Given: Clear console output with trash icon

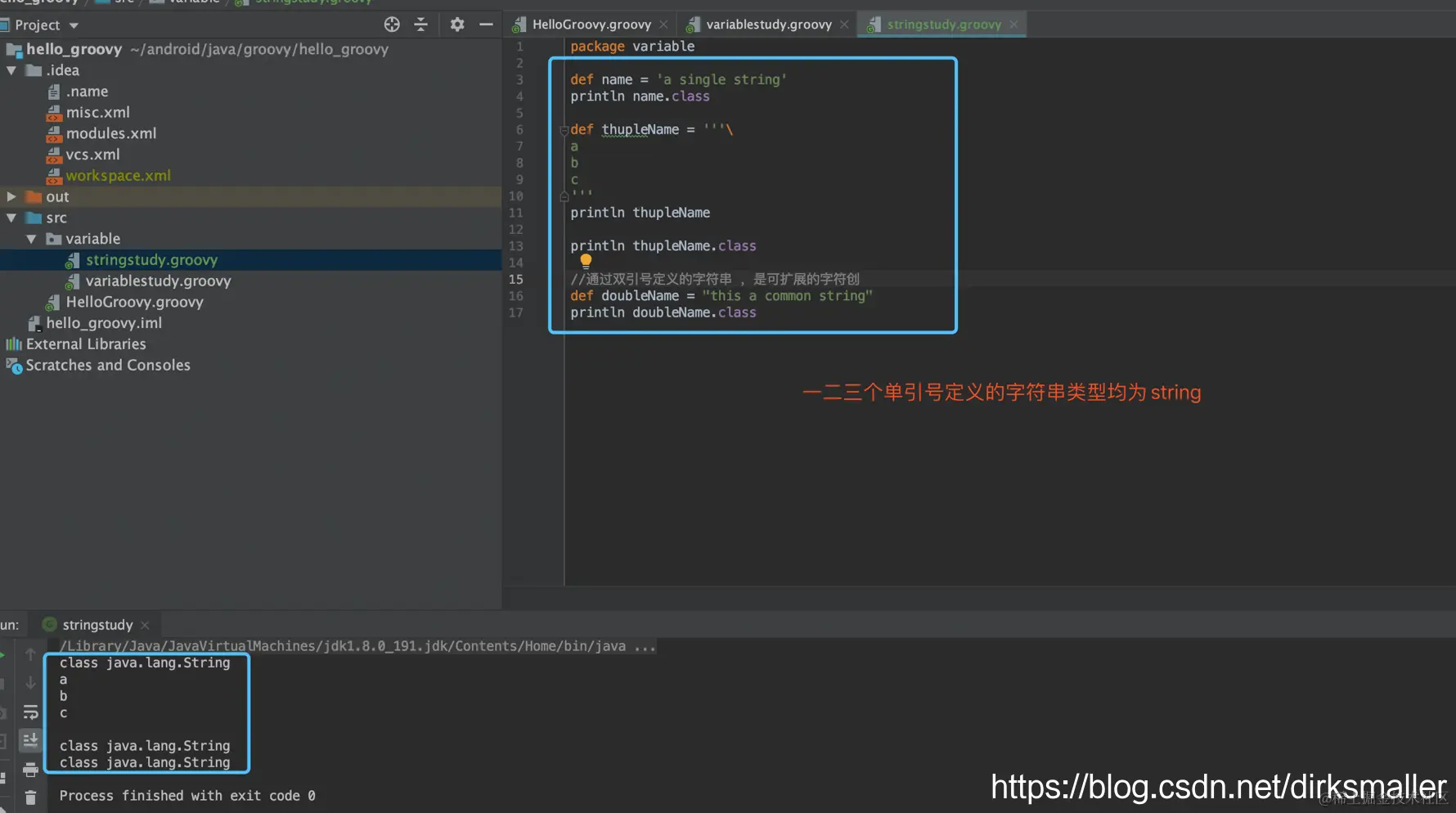Looking at the screenshot, I should coord(30,797).
